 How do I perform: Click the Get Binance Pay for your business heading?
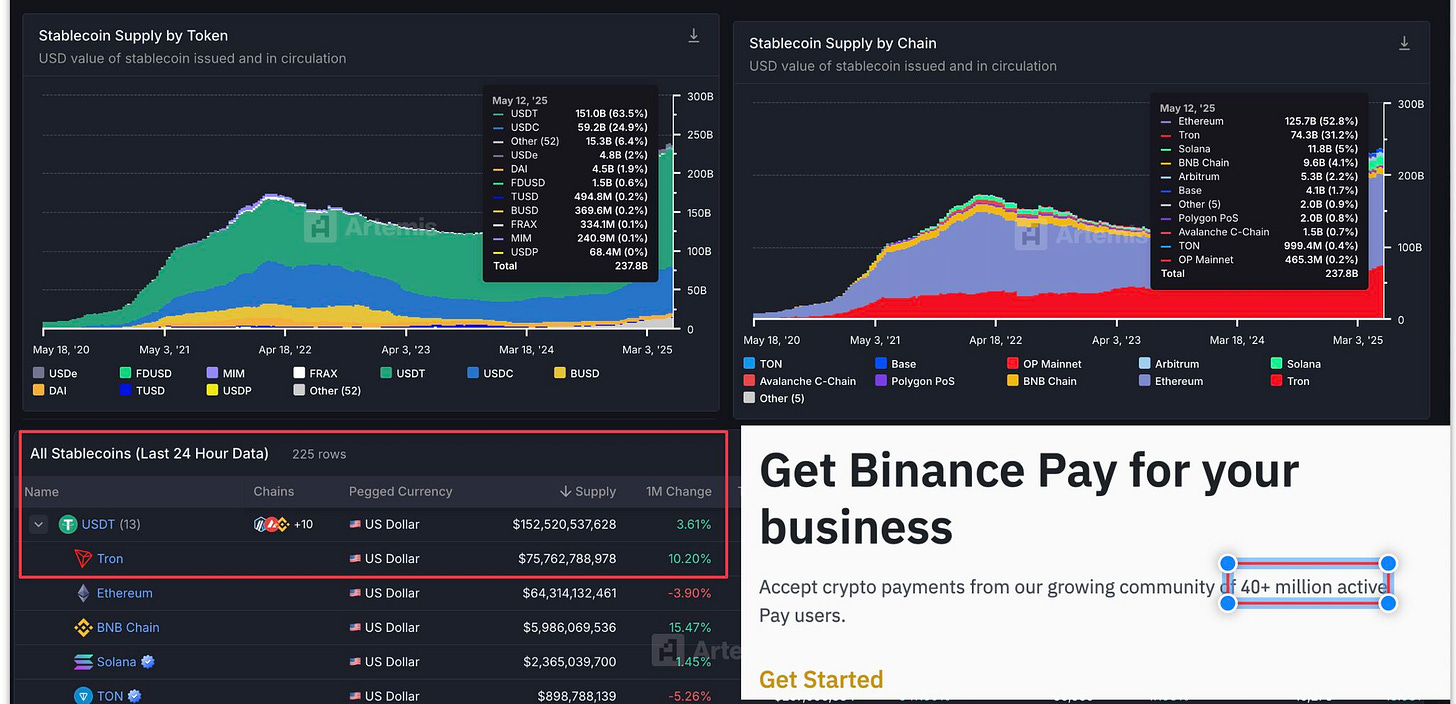pyautogui.click(x=1029, y=498)
